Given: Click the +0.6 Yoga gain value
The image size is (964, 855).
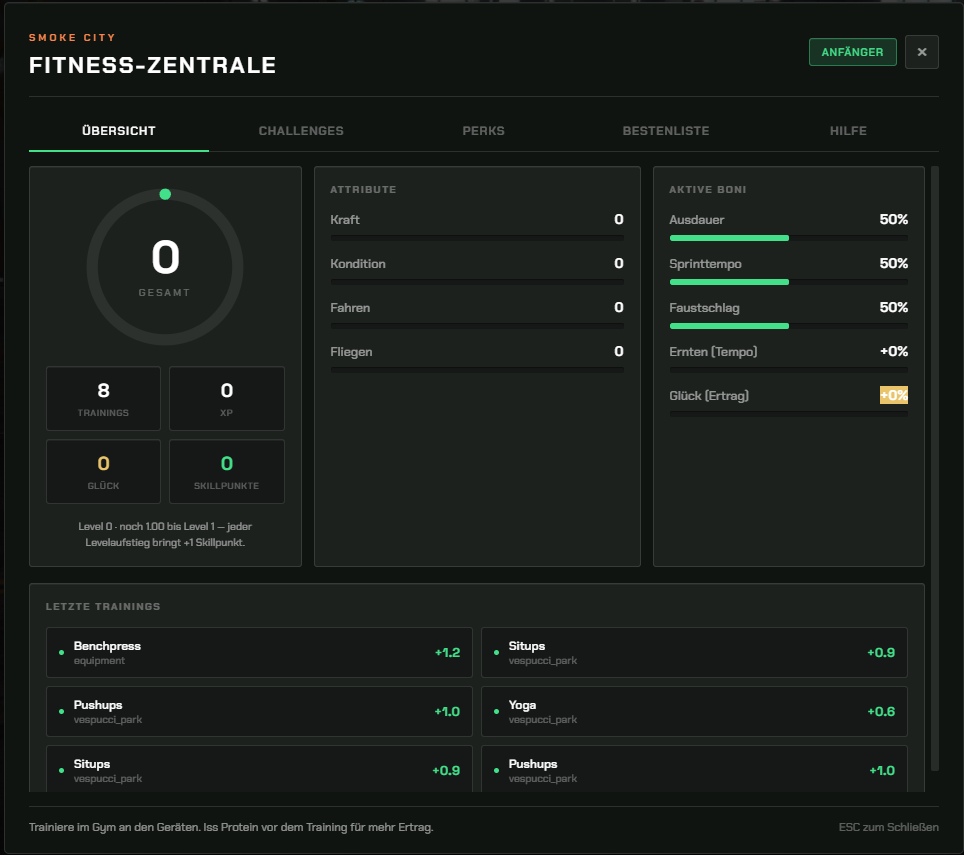Looking at the screenshot, I should 881,712.
